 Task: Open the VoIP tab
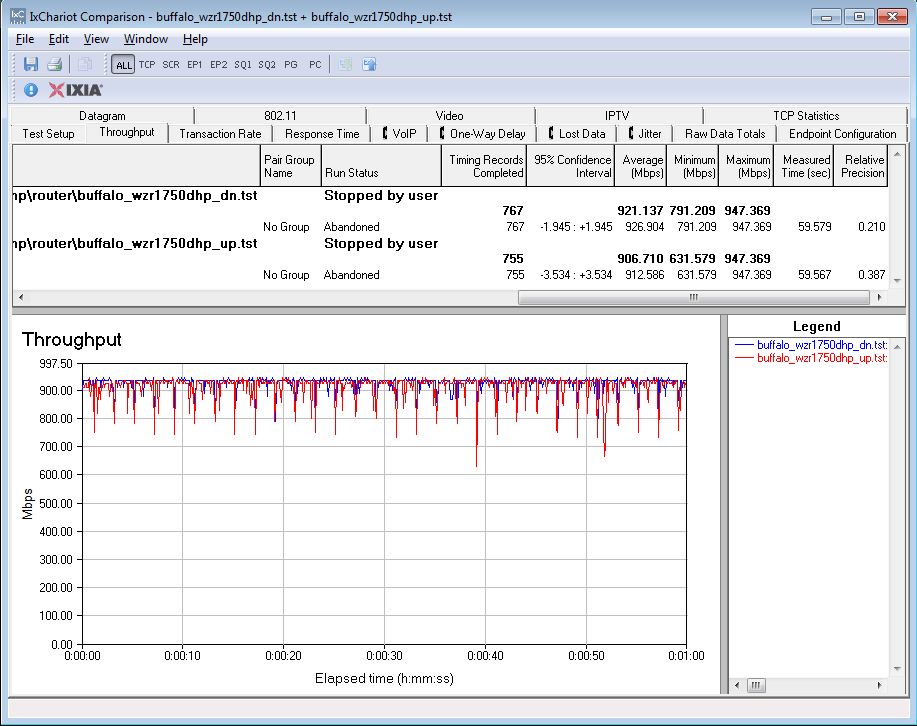pyautogui.click(x=399, y=134)
